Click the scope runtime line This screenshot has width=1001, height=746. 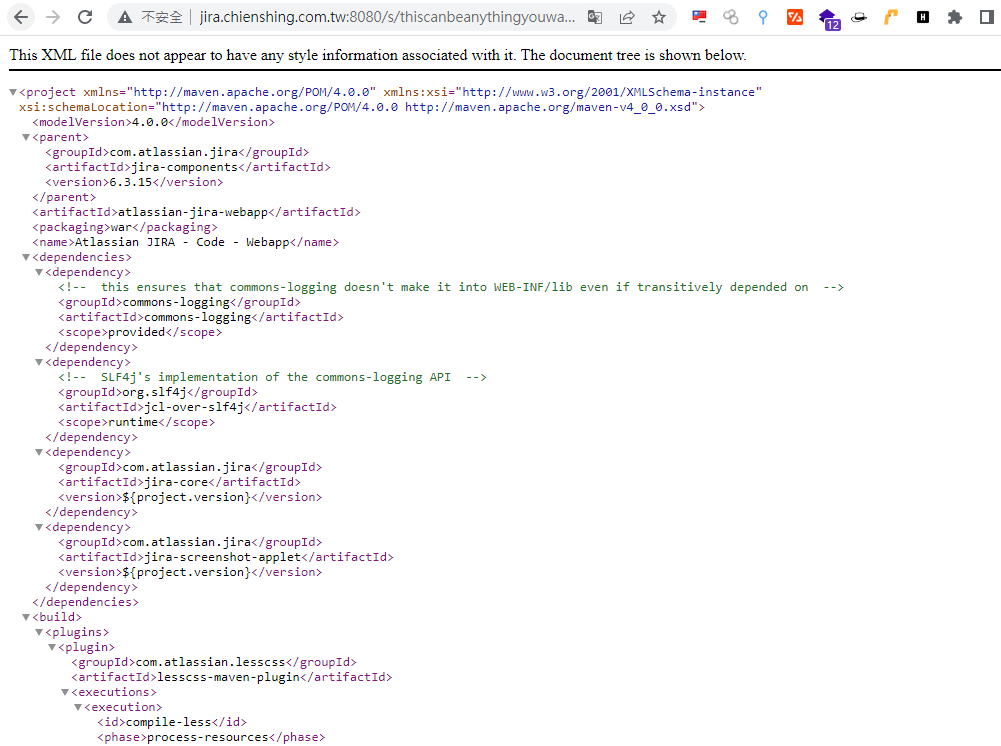(x=137, y=422)
